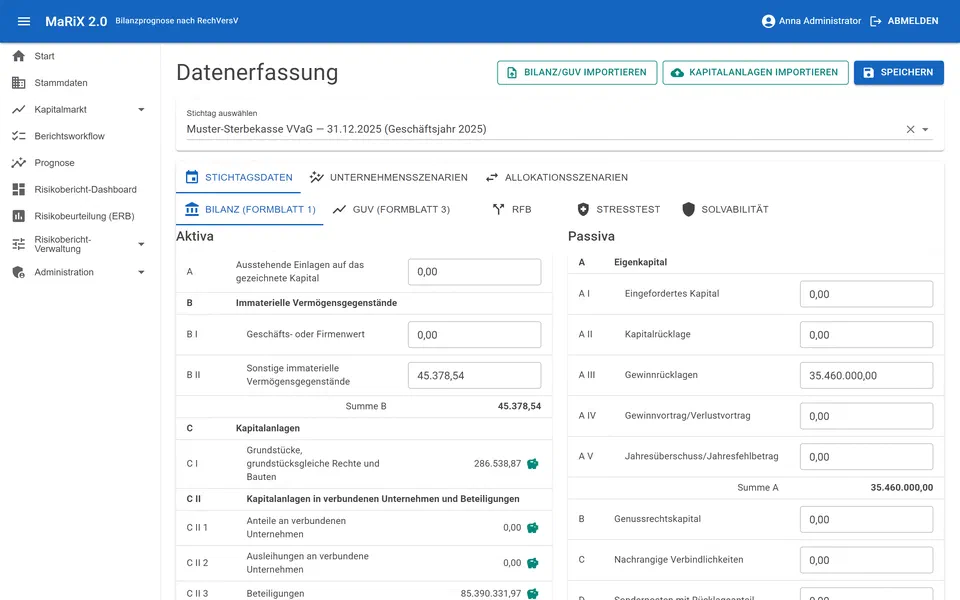Viewport: 960px width, 600px height.
Task: Switch to the Unternehmensszenarien tab
Action: tap(389, 178)
